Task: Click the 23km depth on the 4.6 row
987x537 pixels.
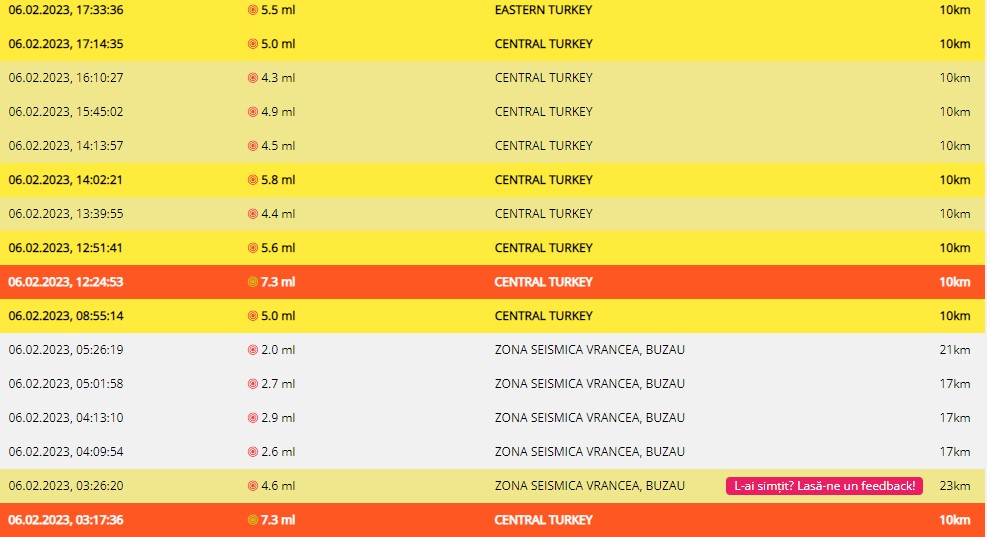Action: (954, 486)
